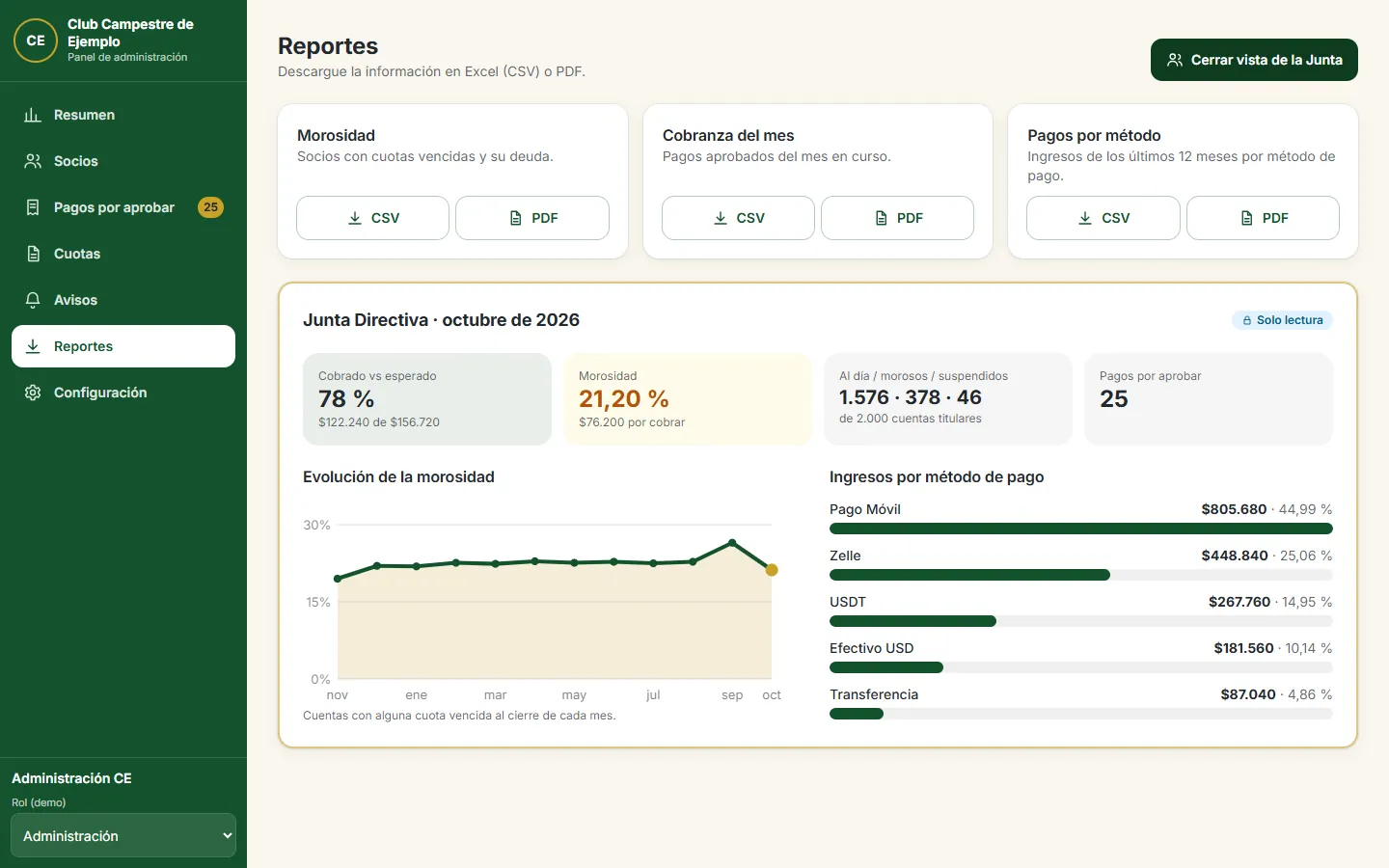Viewport: 1389px width, 868px height.
Task: Click the 1.576 · 378 · 46 accounts card
Action: coord(948,399)
